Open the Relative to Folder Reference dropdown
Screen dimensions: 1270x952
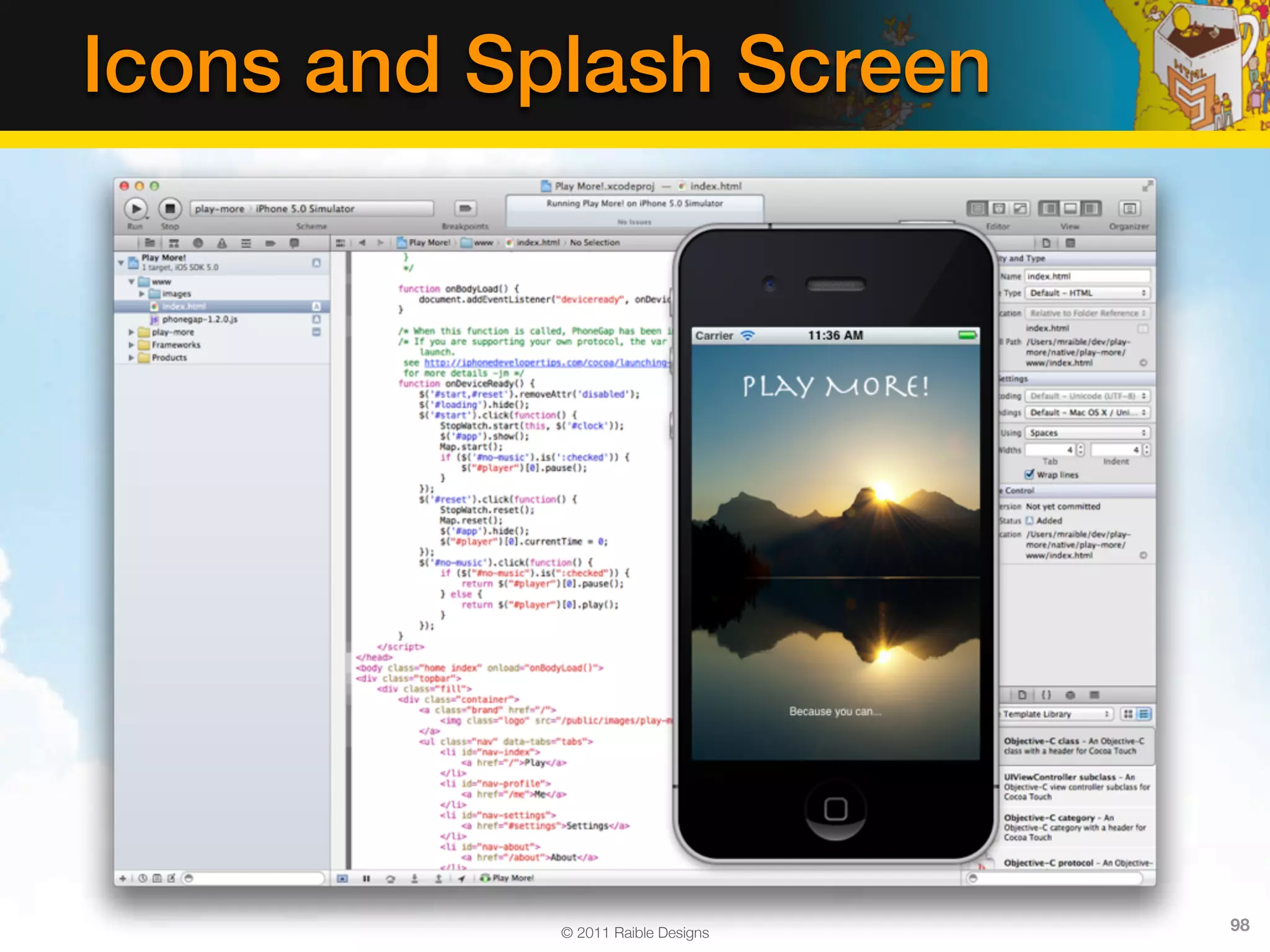tap(1088, 313)
